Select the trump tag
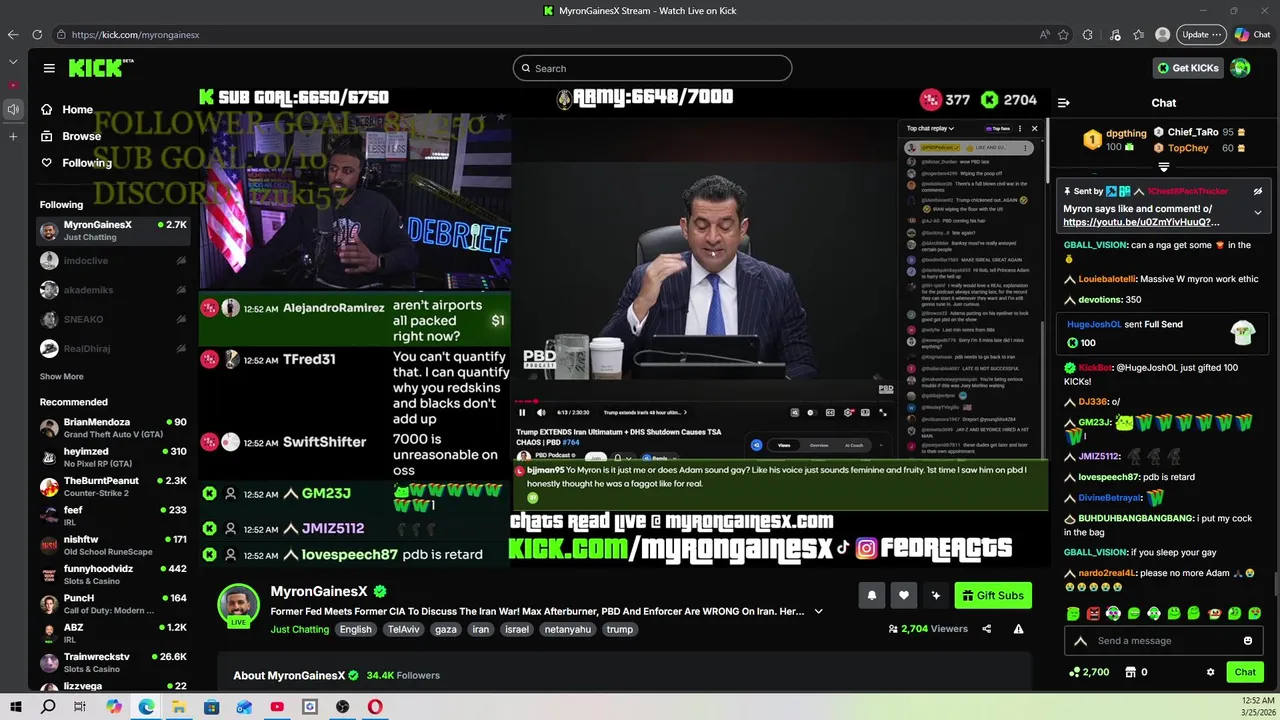 pyautogui.click(x=620, y=629)
